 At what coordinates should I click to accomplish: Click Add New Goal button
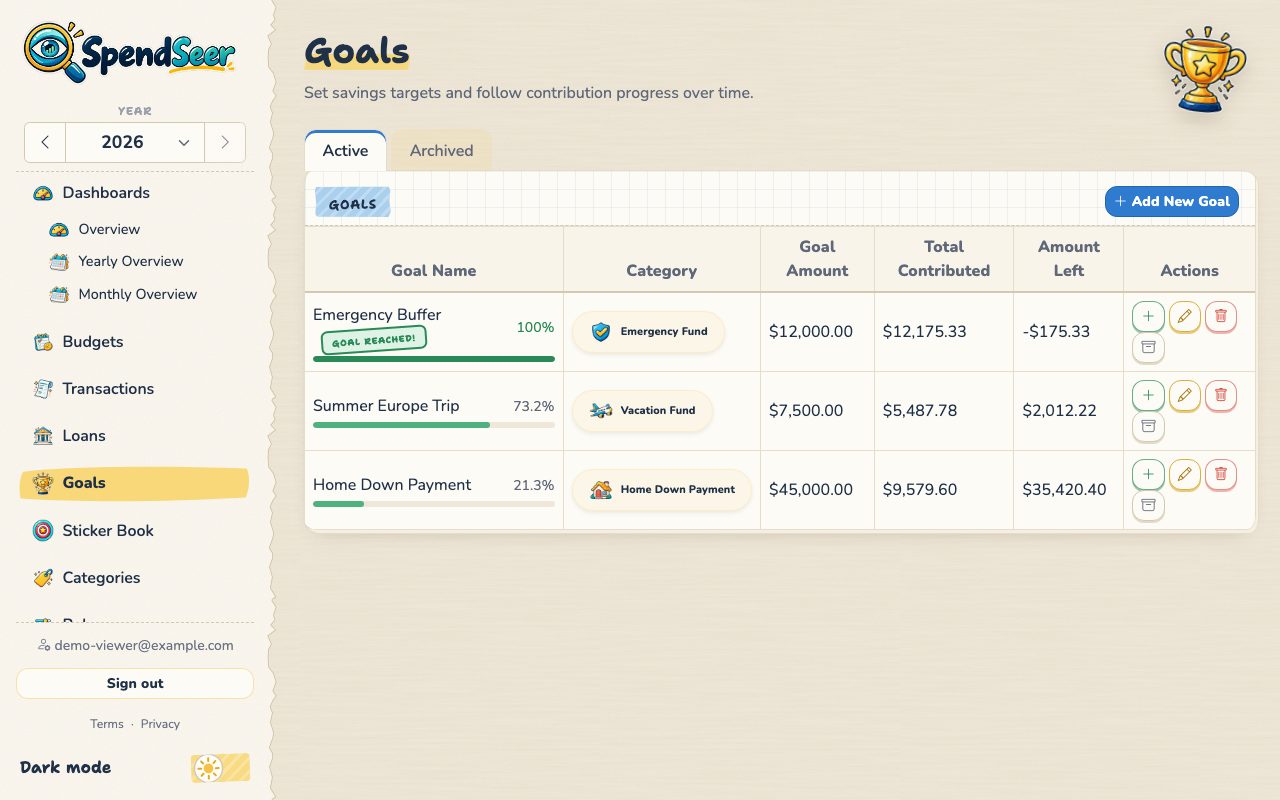pyautogui.click(x=1172, y=201)
